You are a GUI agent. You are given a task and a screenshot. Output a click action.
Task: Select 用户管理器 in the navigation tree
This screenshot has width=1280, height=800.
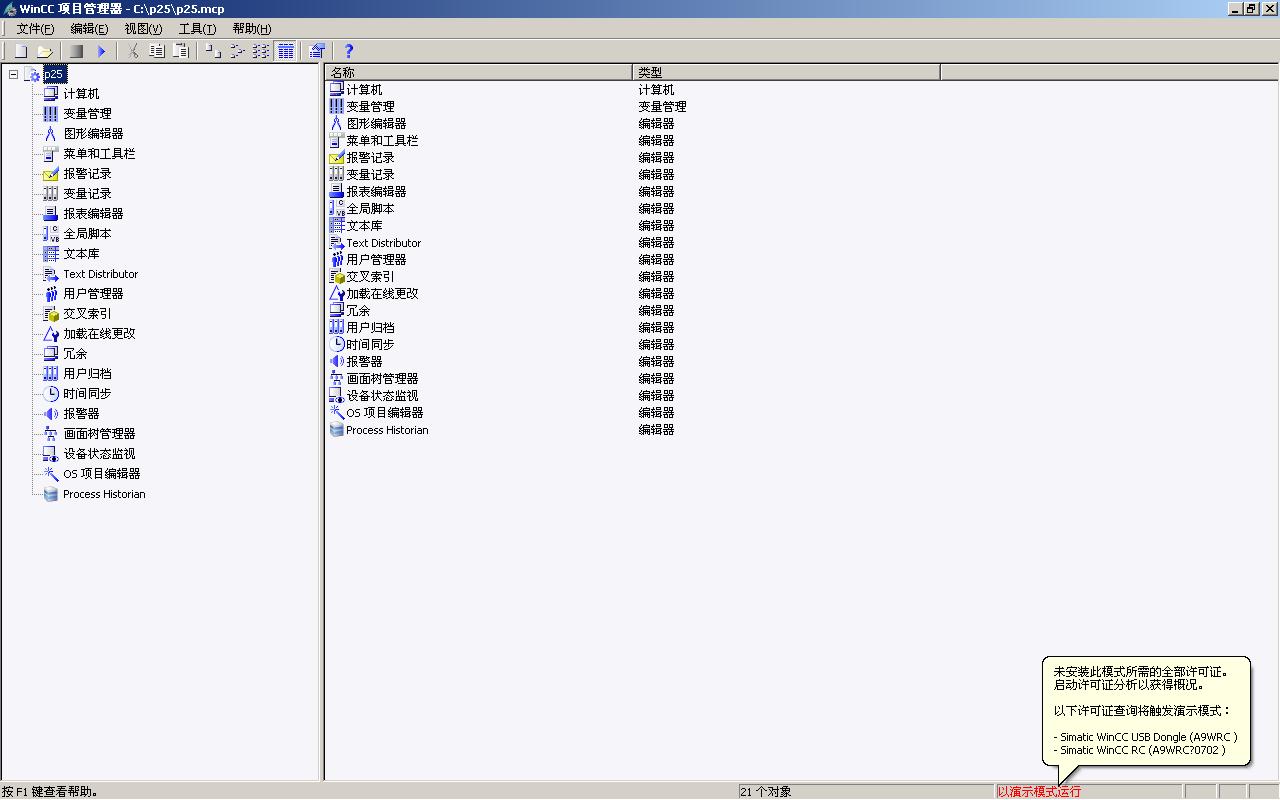[93, 294]
